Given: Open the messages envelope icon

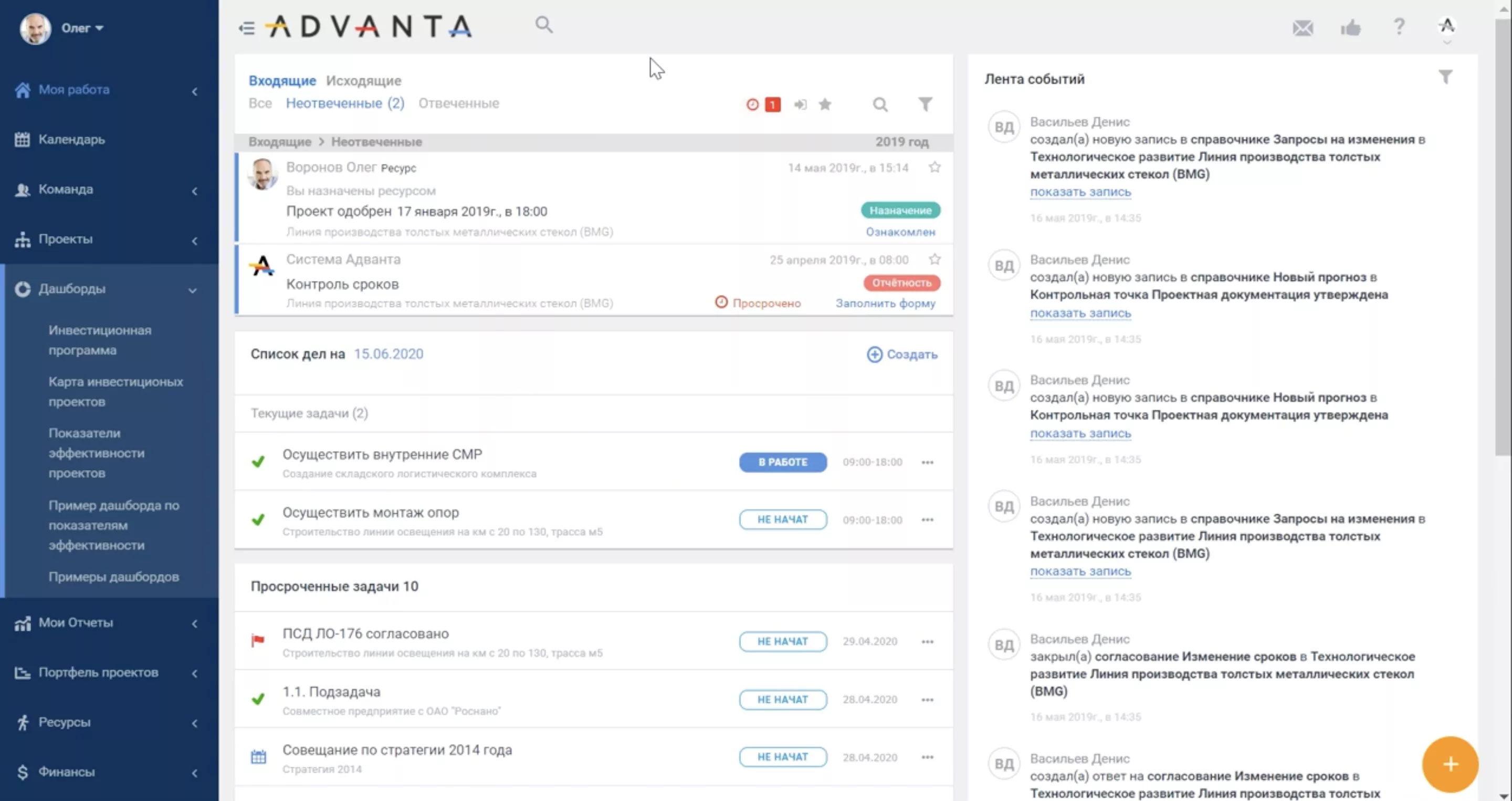Looking at the screenshot, I should pyautogui.click(x=1303, y=28).
